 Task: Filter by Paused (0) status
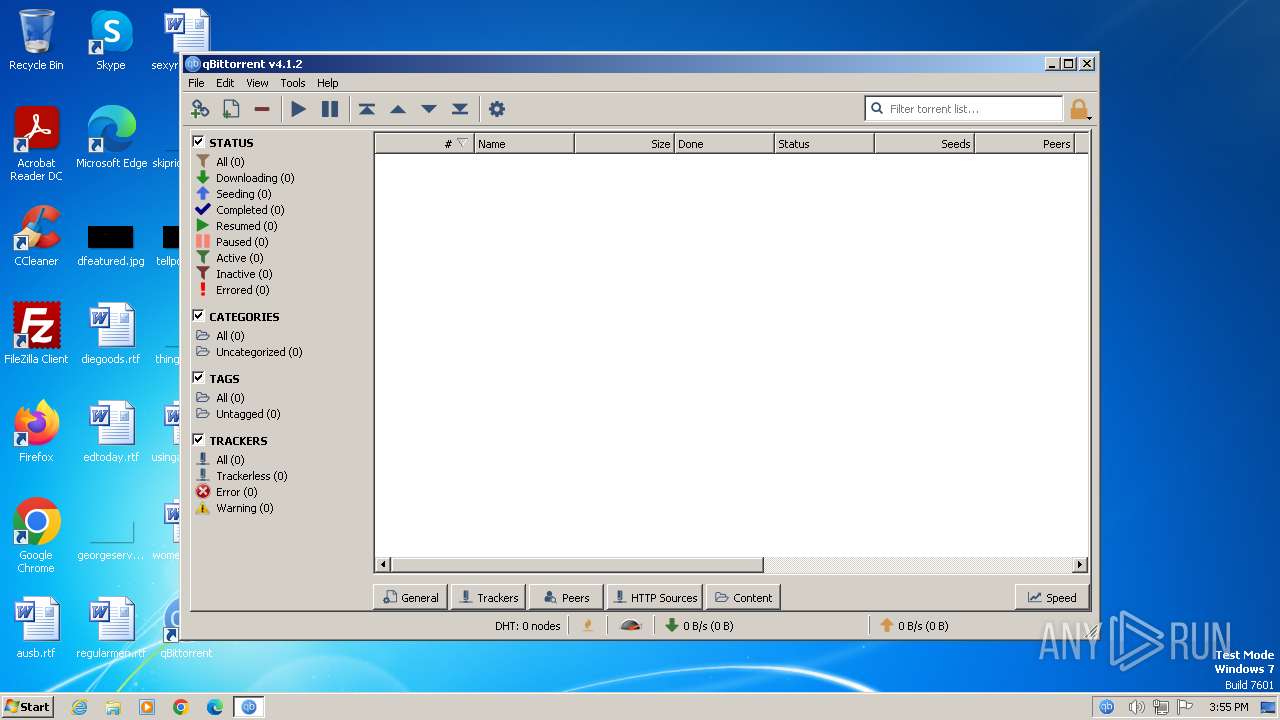pos(242,242)
